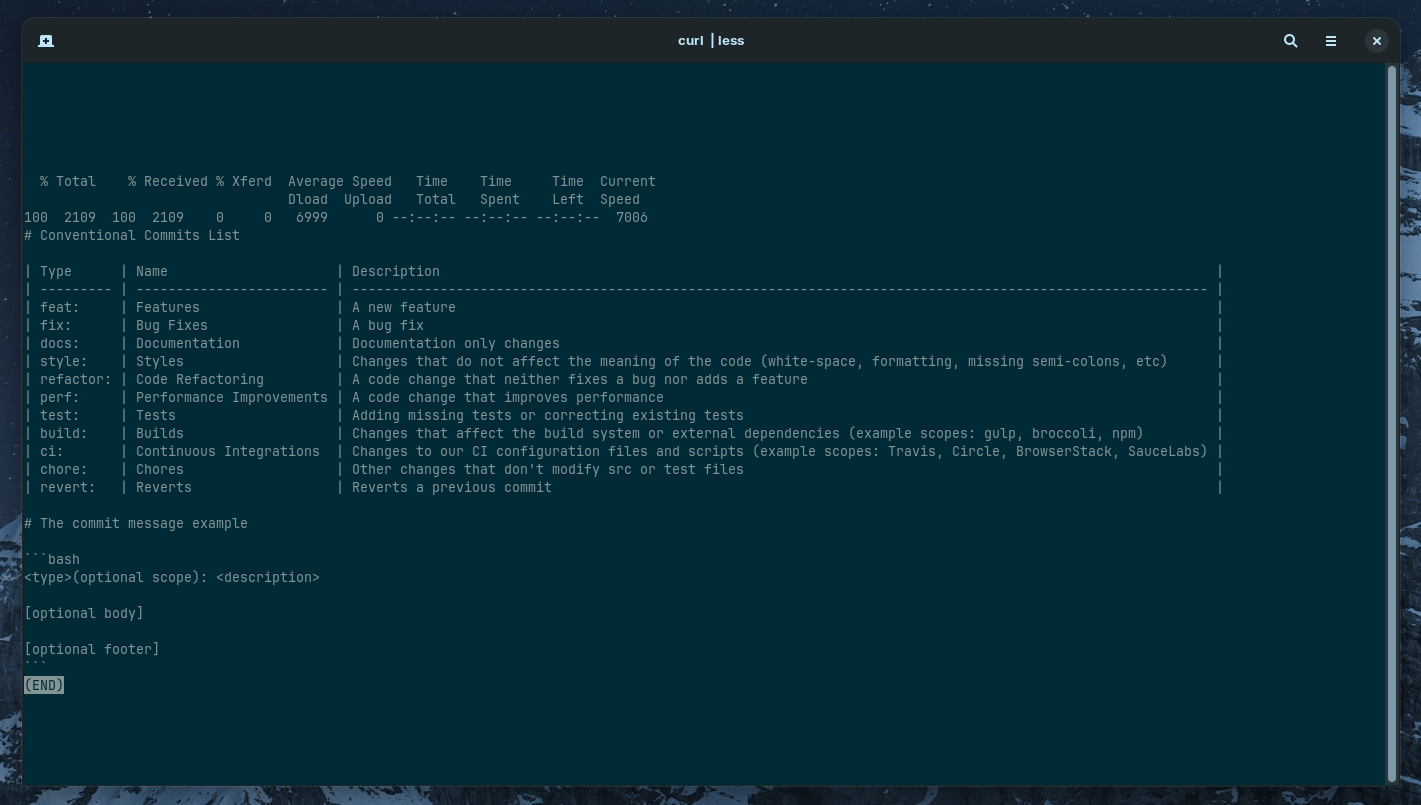Click '<type>(optional scope): <description>' line

point(172,578)
